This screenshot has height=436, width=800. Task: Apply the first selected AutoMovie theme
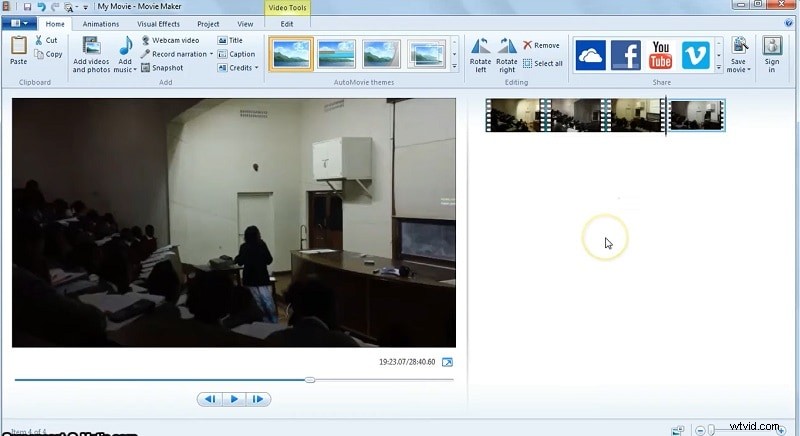[291, 54]
